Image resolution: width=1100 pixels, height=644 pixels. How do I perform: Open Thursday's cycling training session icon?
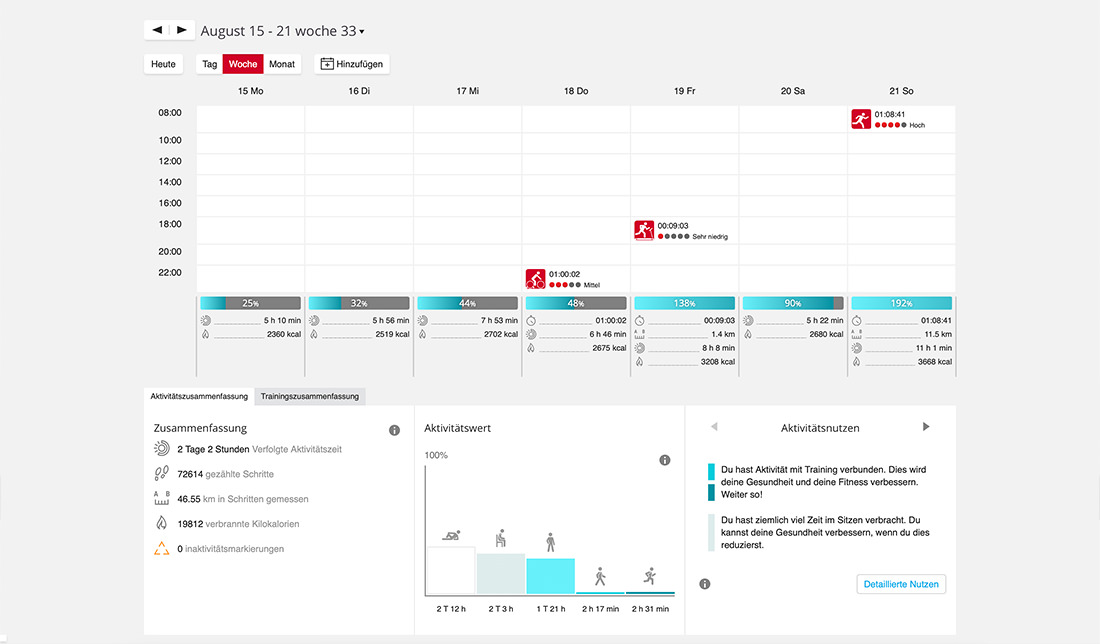535,279
